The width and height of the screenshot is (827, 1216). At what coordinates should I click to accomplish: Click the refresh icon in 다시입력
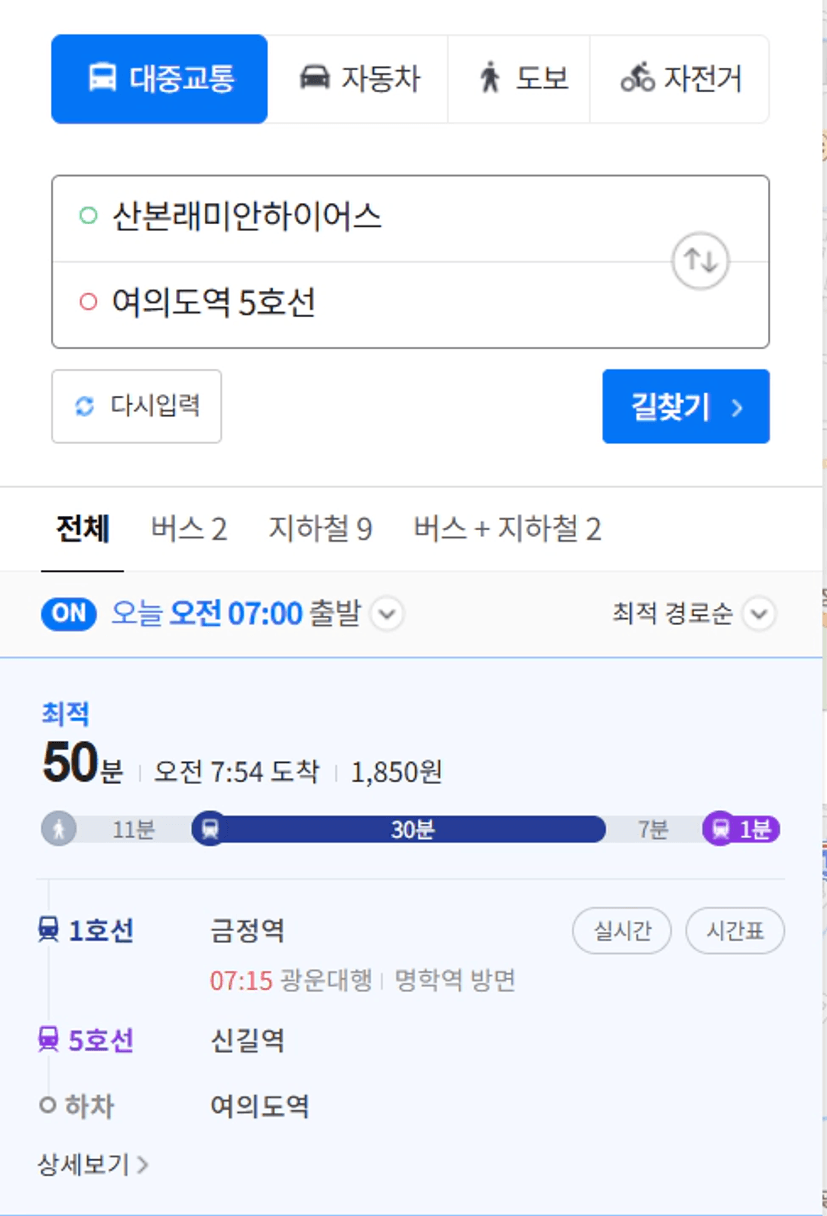pyautogui.click(x=85, y=406)
